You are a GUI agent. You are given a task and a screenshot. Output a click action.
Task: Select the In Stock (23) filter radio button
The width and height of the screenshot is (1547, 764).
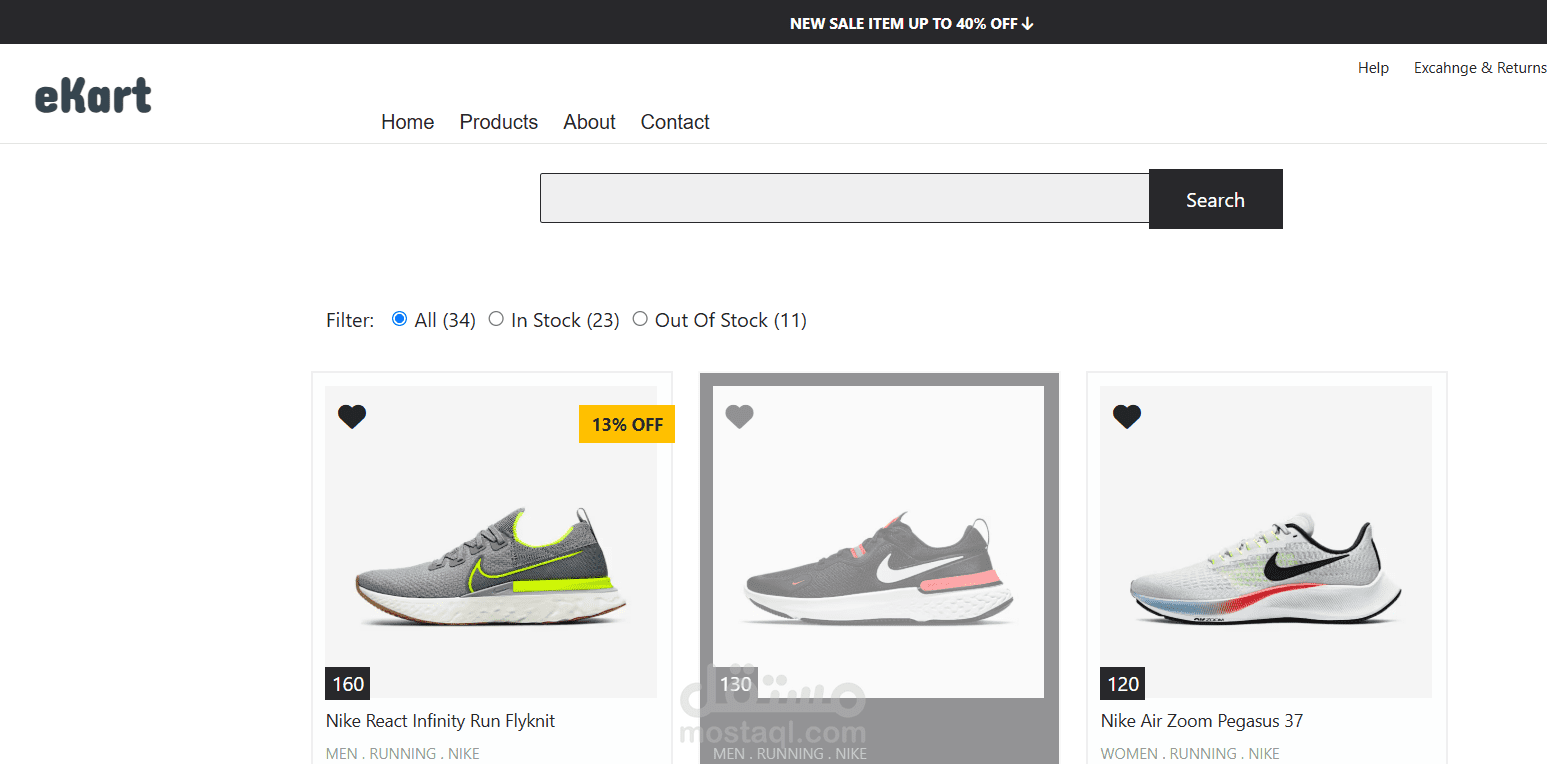pos(496,319)
